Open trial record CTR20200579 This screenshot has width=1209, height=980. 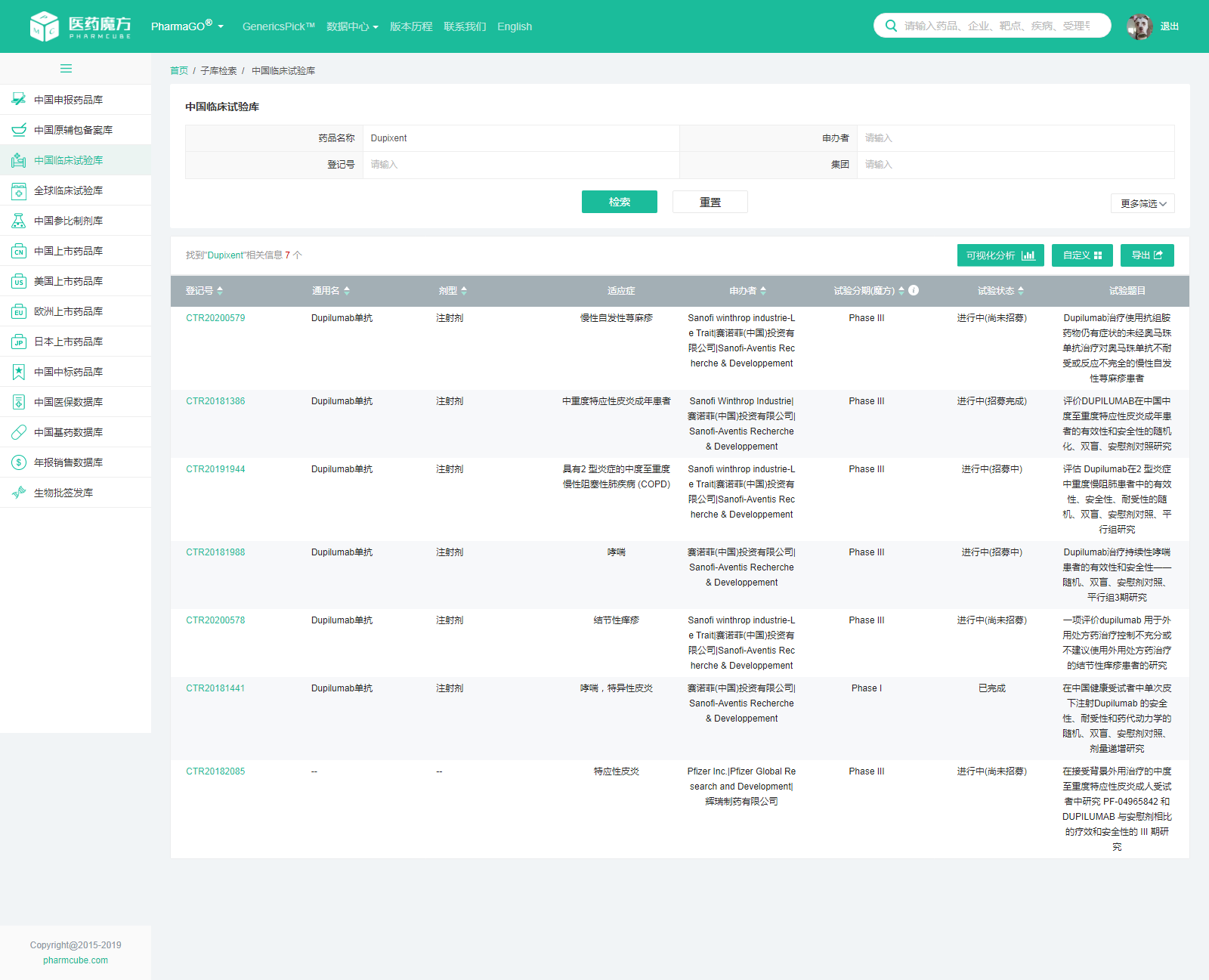pyautogui.click(x=215, y=318)
